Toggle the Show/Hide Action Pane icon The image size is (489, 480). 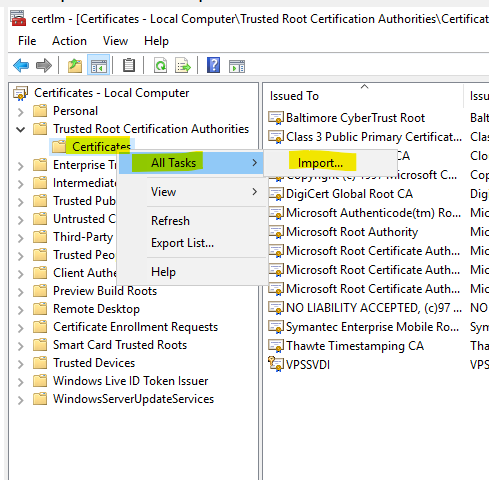pyautogui.click(x=237, y=66)
